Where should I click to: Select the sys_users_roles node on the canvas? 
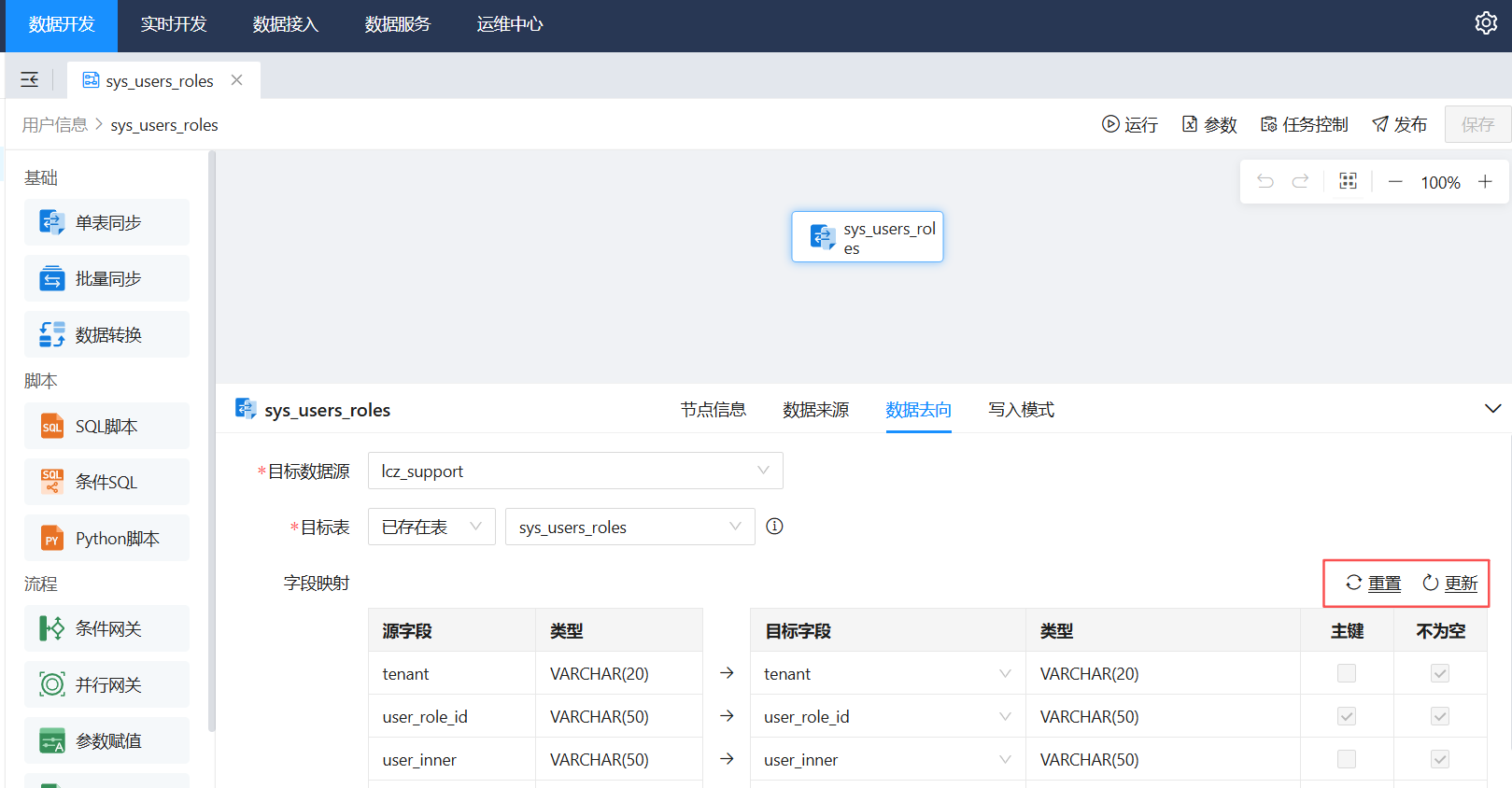(868, 237)
